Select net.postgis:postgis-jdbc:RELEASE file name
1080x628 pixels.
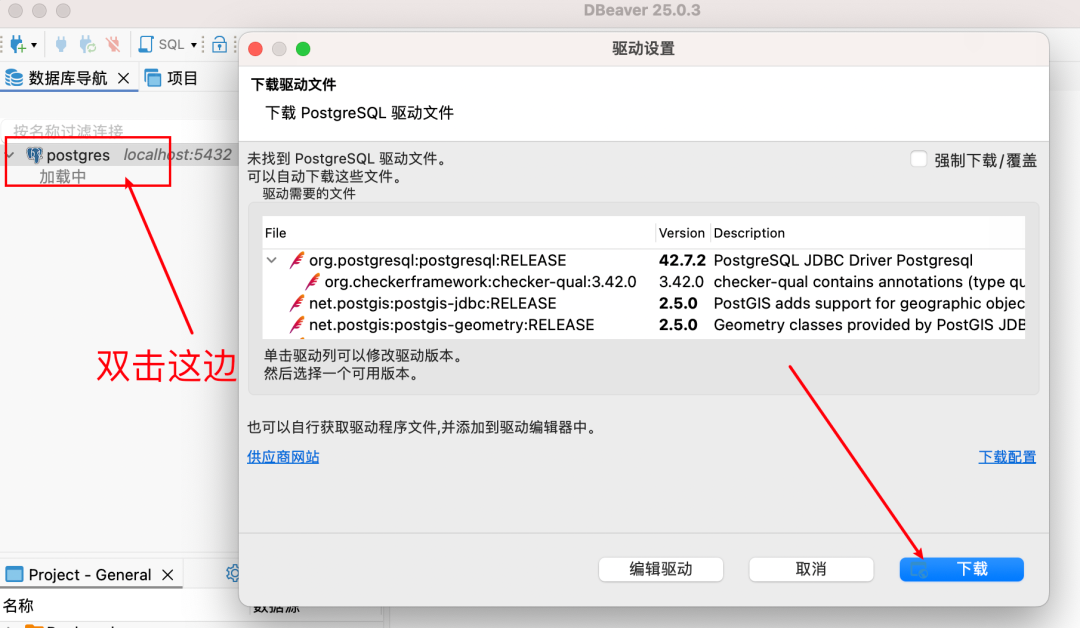coord(433,303)
